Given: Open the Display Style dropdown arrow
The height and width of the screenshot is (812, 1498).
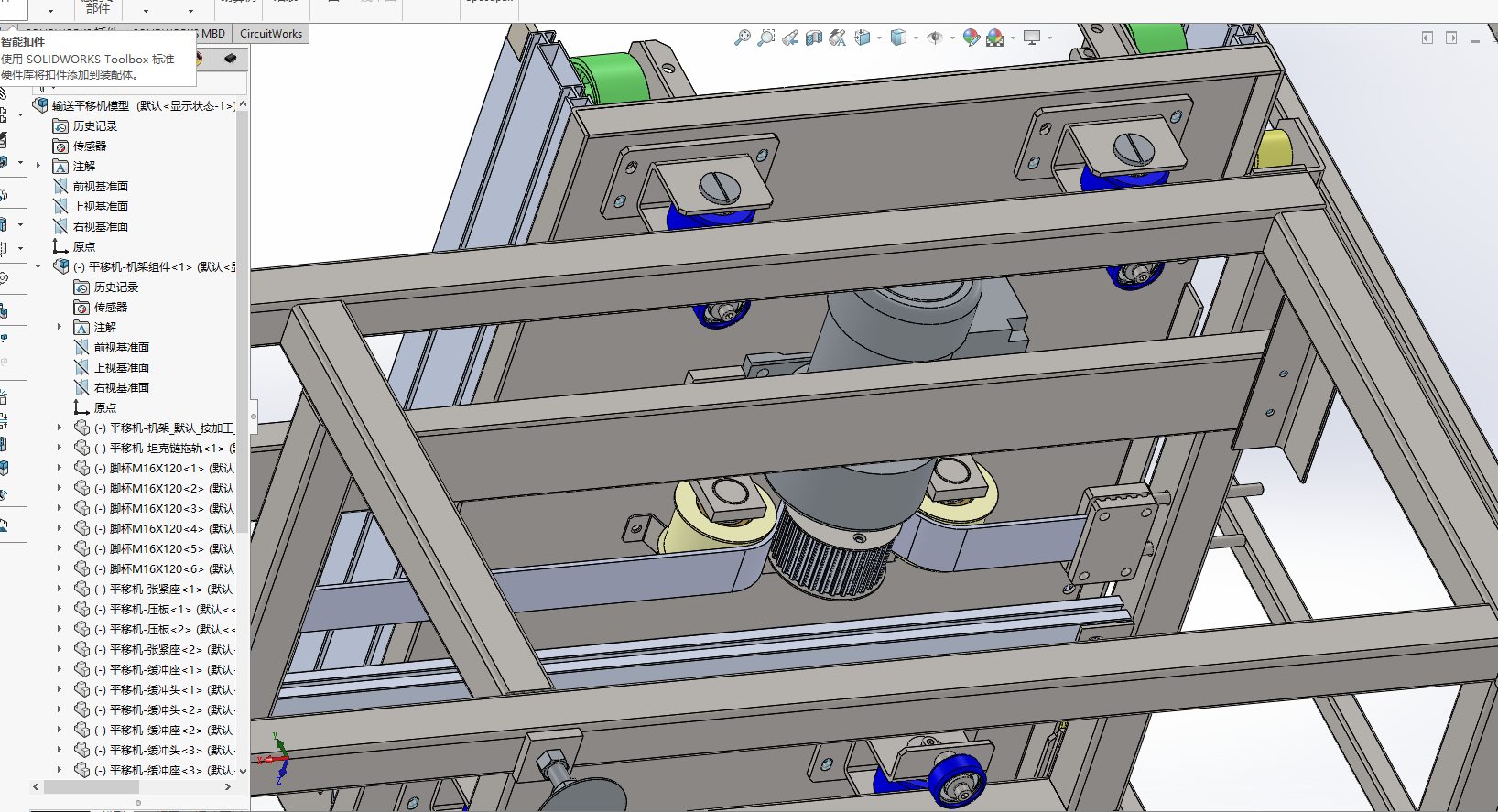Looking at the screenshot, I should coord(916,38).
